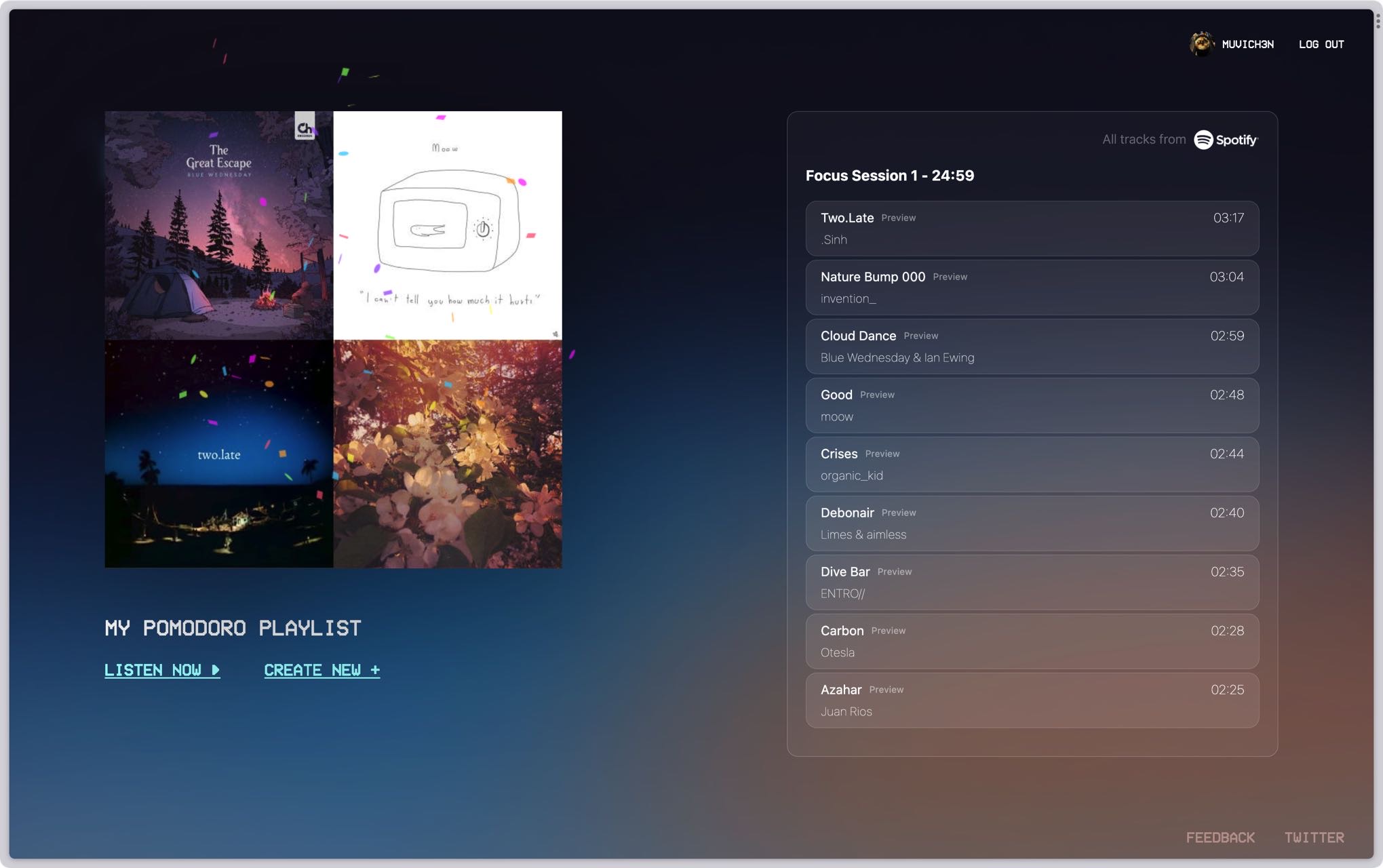The width and height of the screenshot is (1383, 868).
Task: Select the two.late album artwork
Action: (218, 454)
